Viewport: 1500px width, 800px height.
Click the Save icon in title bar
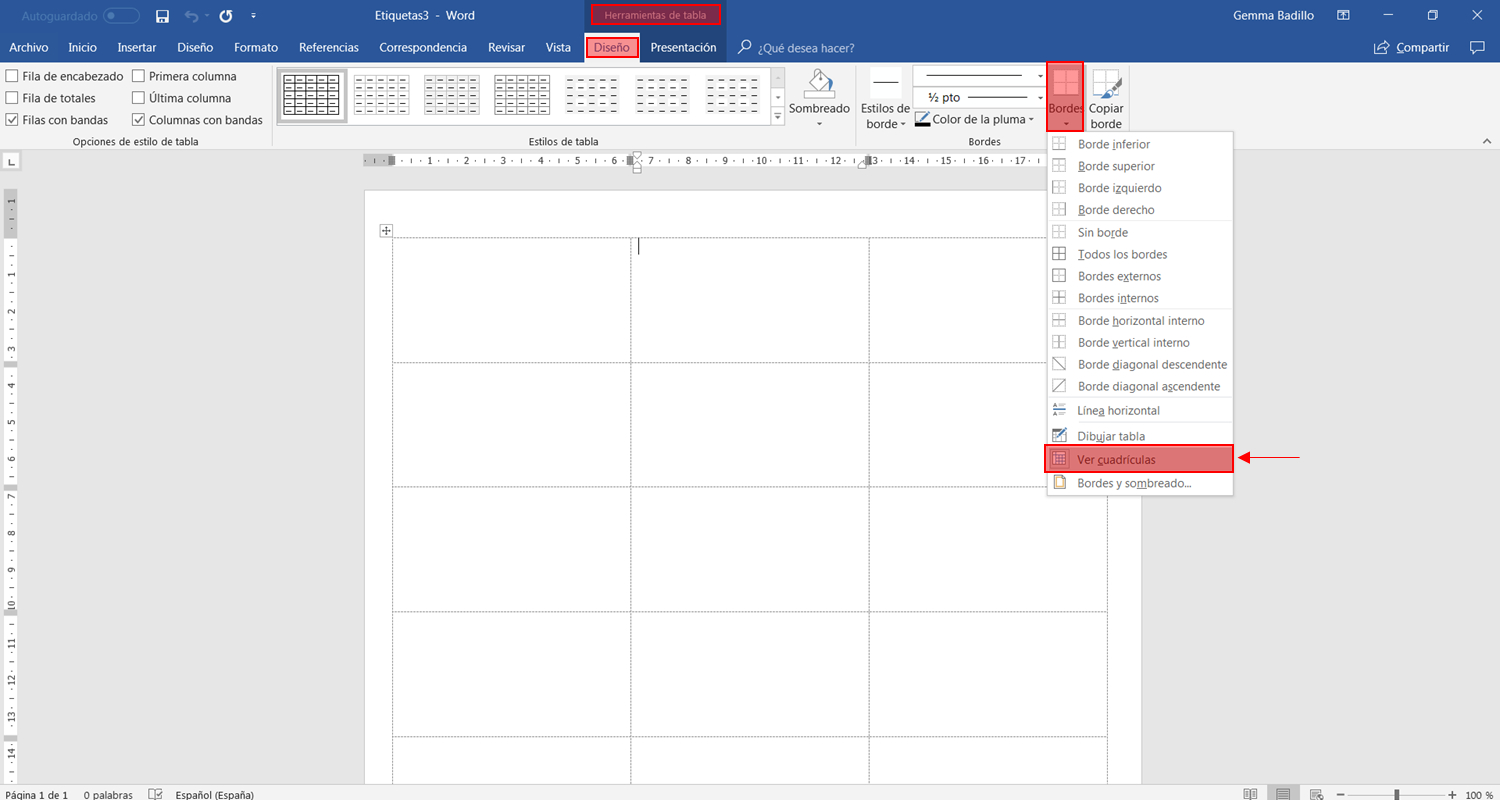[x=162, y=16]
